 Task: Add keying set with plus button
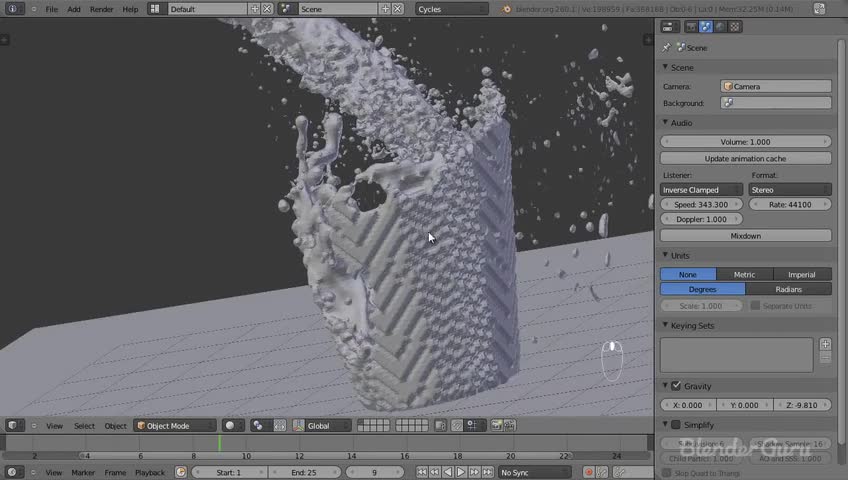click(x=825, y=344)
